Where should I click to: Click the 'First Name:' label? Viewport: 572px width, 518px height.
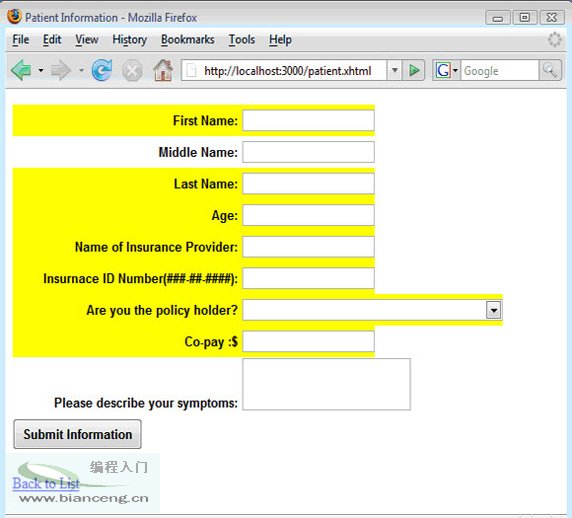[205, 121]
